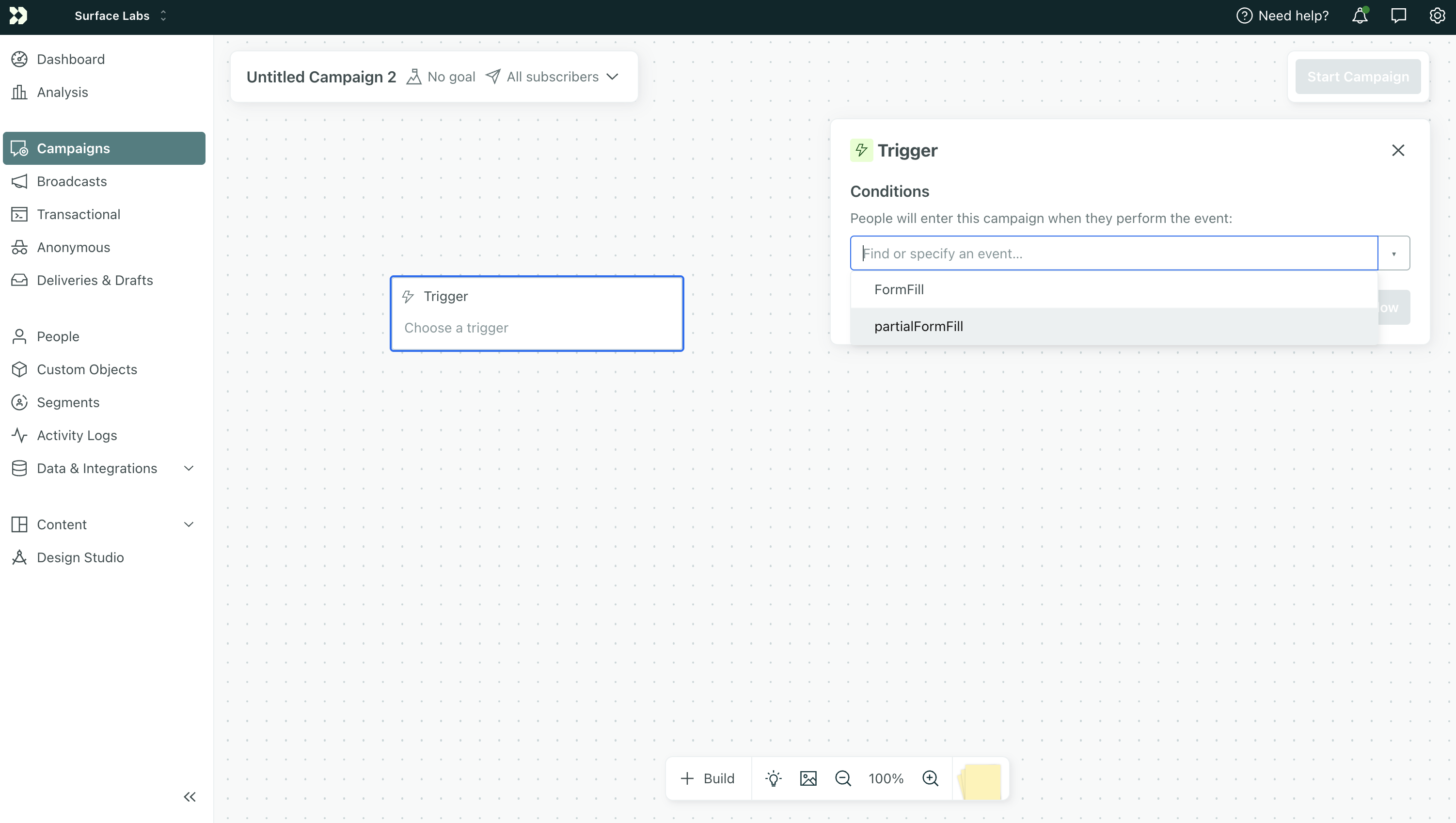This screenshot has width=1456, height=823.
Task: Click the No goal flag icon
Action: pos(414,77)
